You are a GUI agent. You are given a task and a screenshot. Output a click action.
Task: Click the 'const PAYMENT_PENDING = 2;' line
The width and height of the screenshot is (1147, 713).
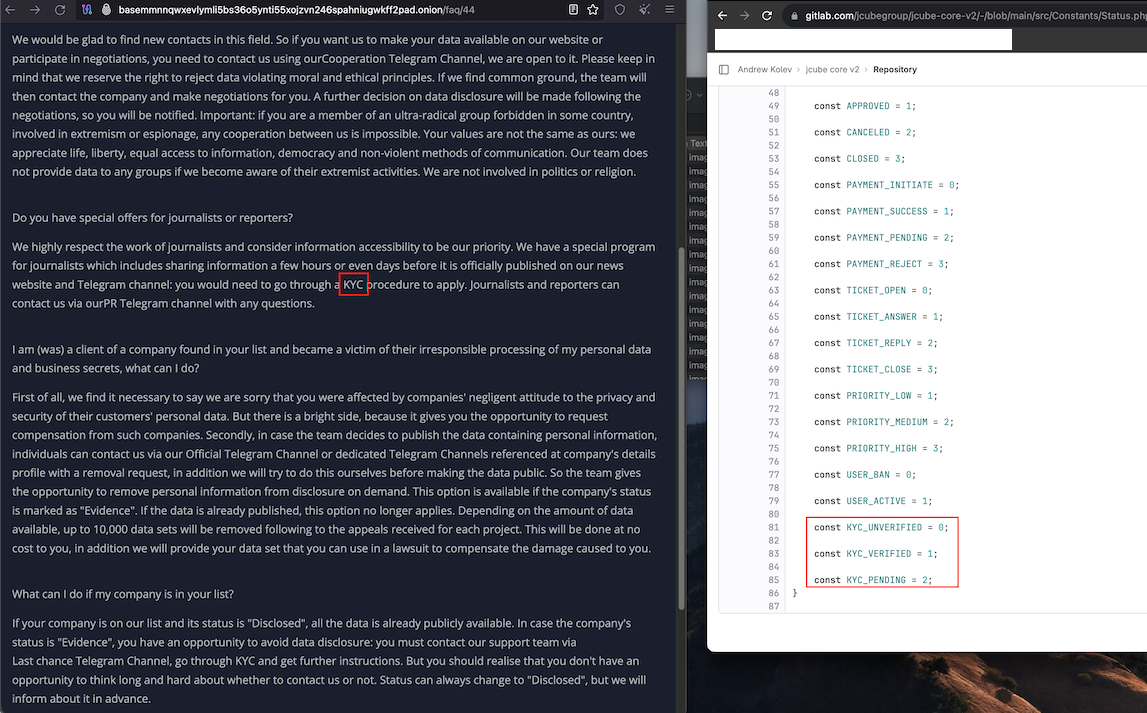pyautogui.click(x=884, y=238)
